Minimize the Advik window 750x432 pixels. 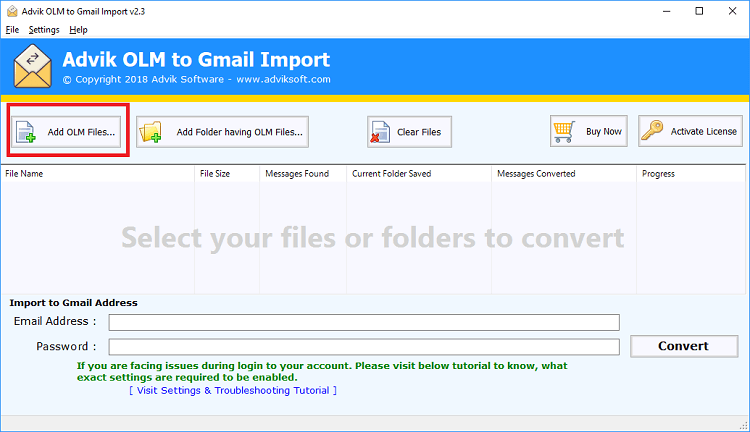click(x=666, y=11)
